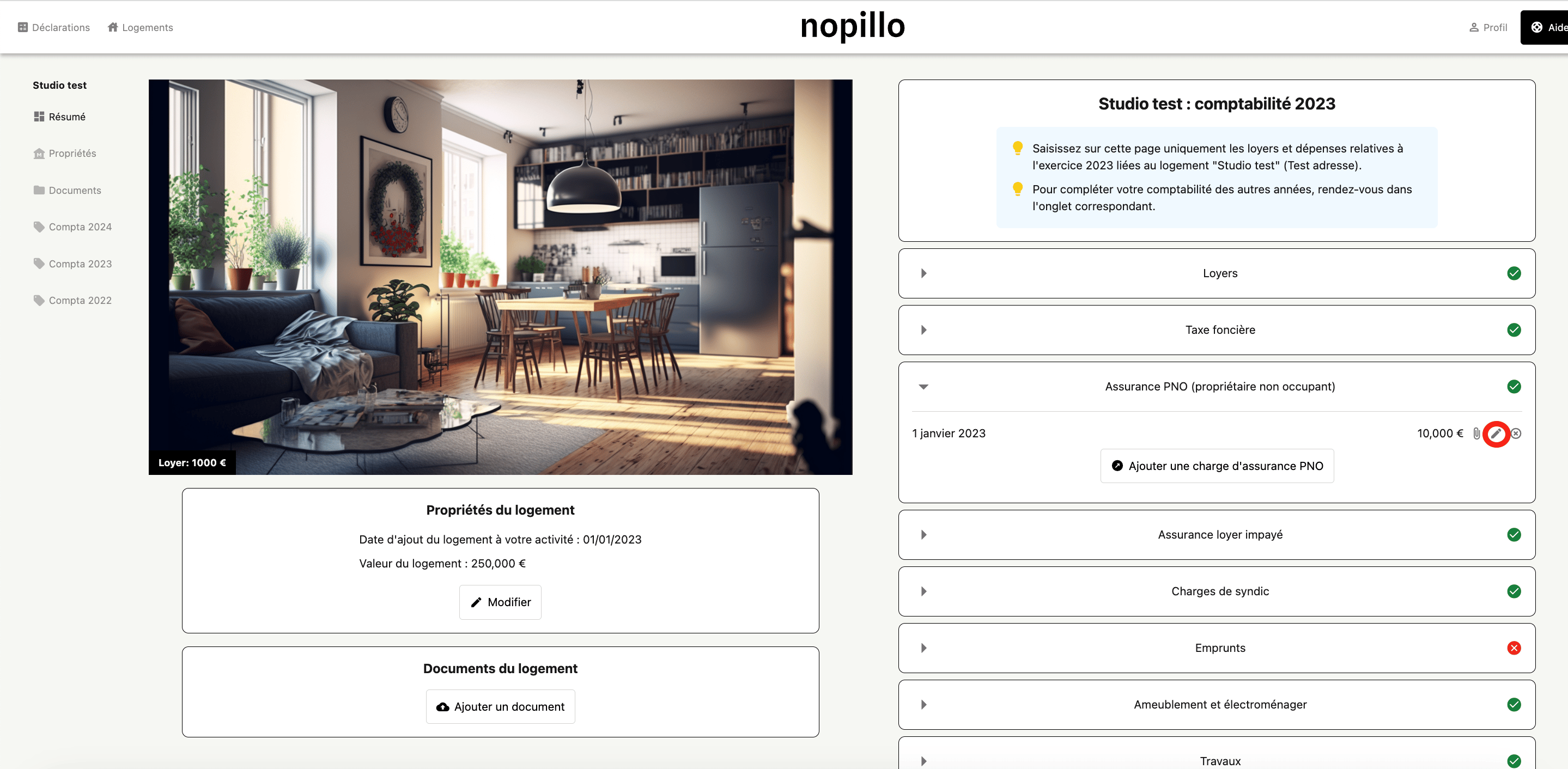Click the green checkmark status on Loyers
1568x769 pixels.
click(x=1513, y=273)
